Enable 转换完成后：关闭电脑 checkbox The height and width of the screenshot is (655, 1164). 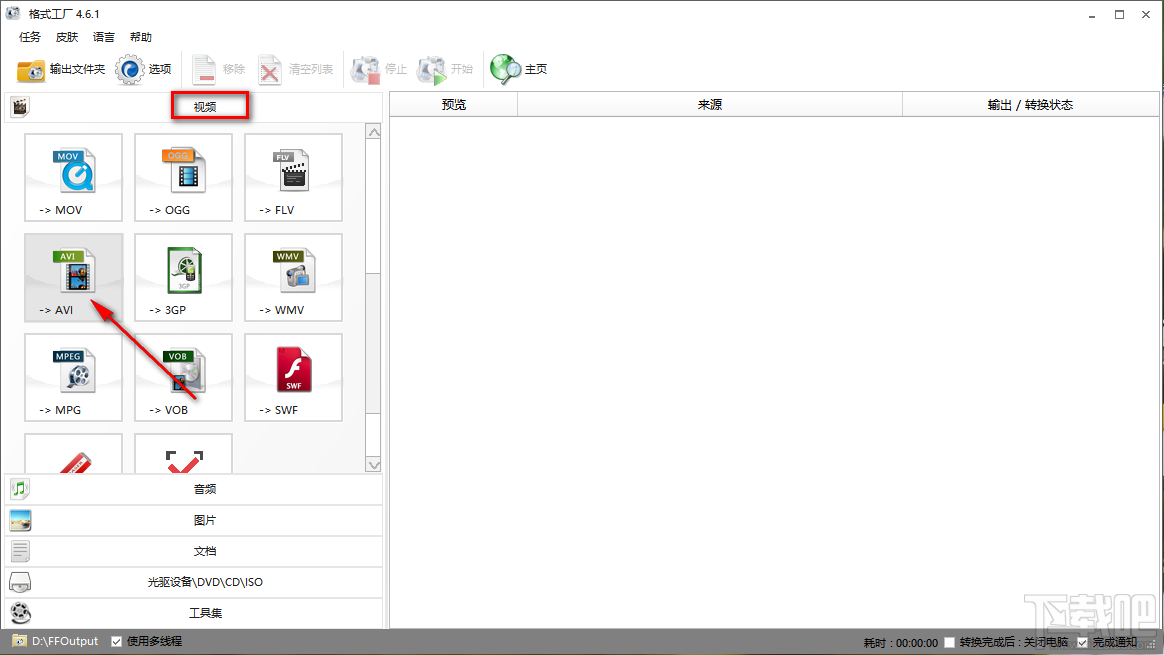click(x=949, y=642)
